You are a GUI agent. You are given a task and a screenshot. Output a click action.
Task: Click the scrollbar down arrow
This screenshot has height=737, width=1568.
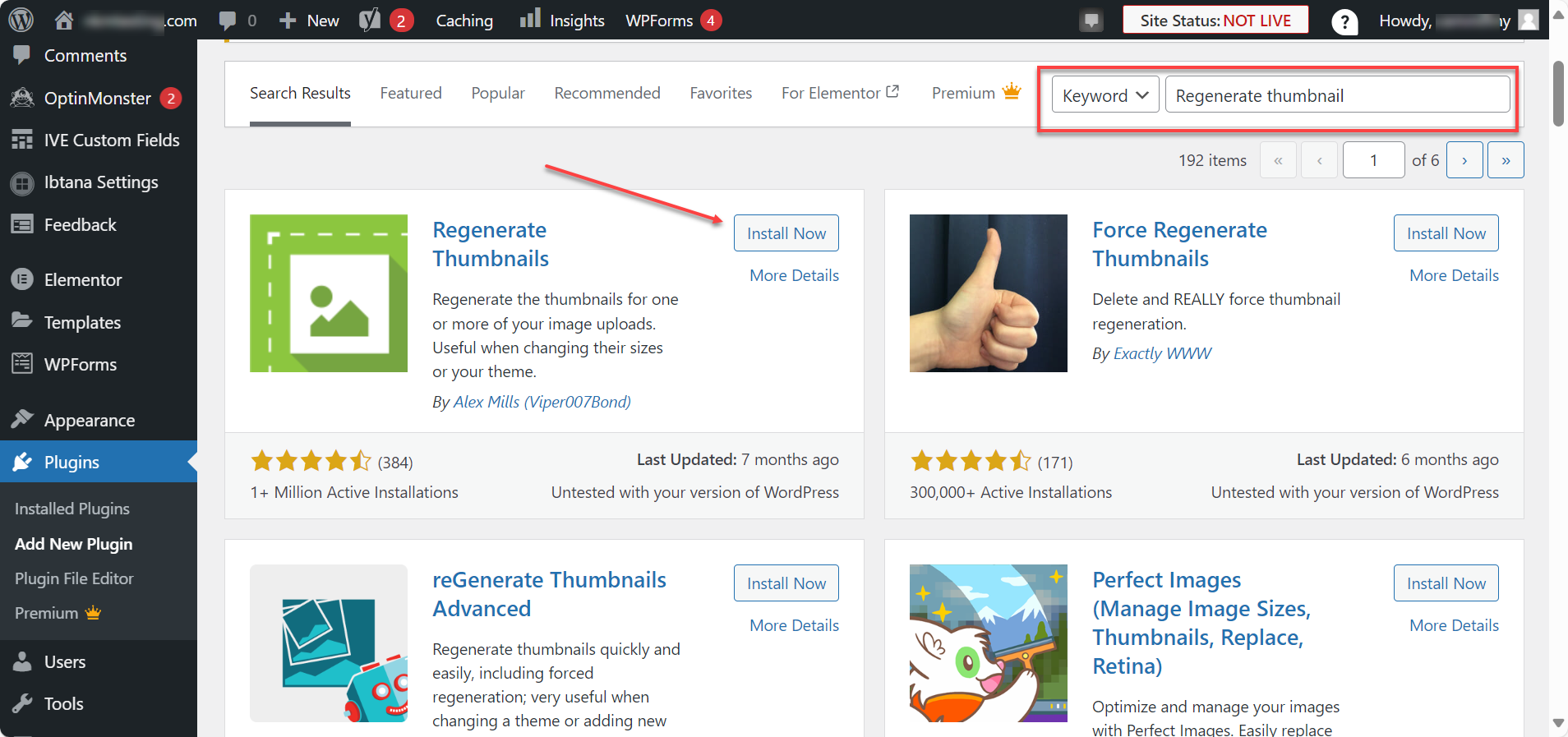pos(1558,723)
